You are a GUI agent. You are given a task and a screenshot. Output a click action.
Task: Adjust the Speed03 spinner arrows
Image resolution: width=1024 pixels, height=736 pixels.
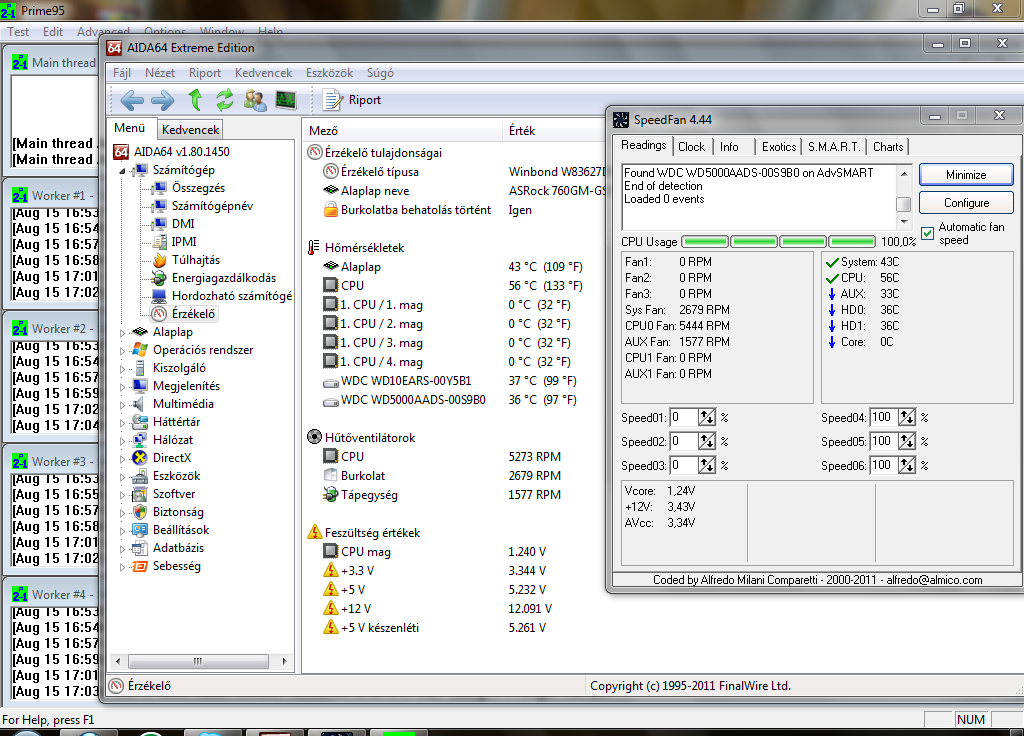click(x=707, y=466)
